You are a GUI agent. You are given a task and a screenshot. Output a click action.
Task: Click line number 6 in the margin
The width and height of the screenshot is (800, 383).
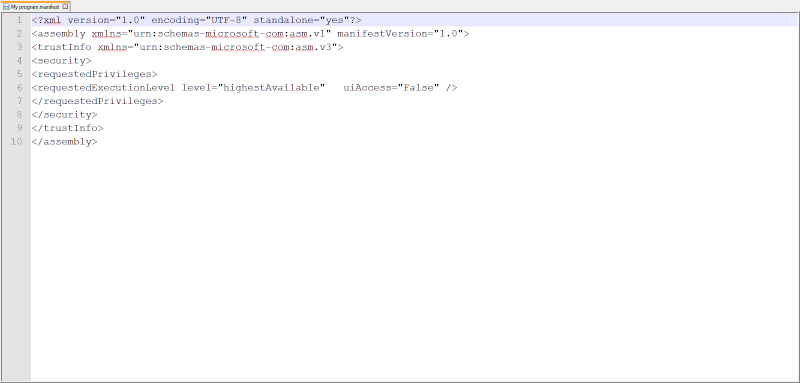point(19,88)
